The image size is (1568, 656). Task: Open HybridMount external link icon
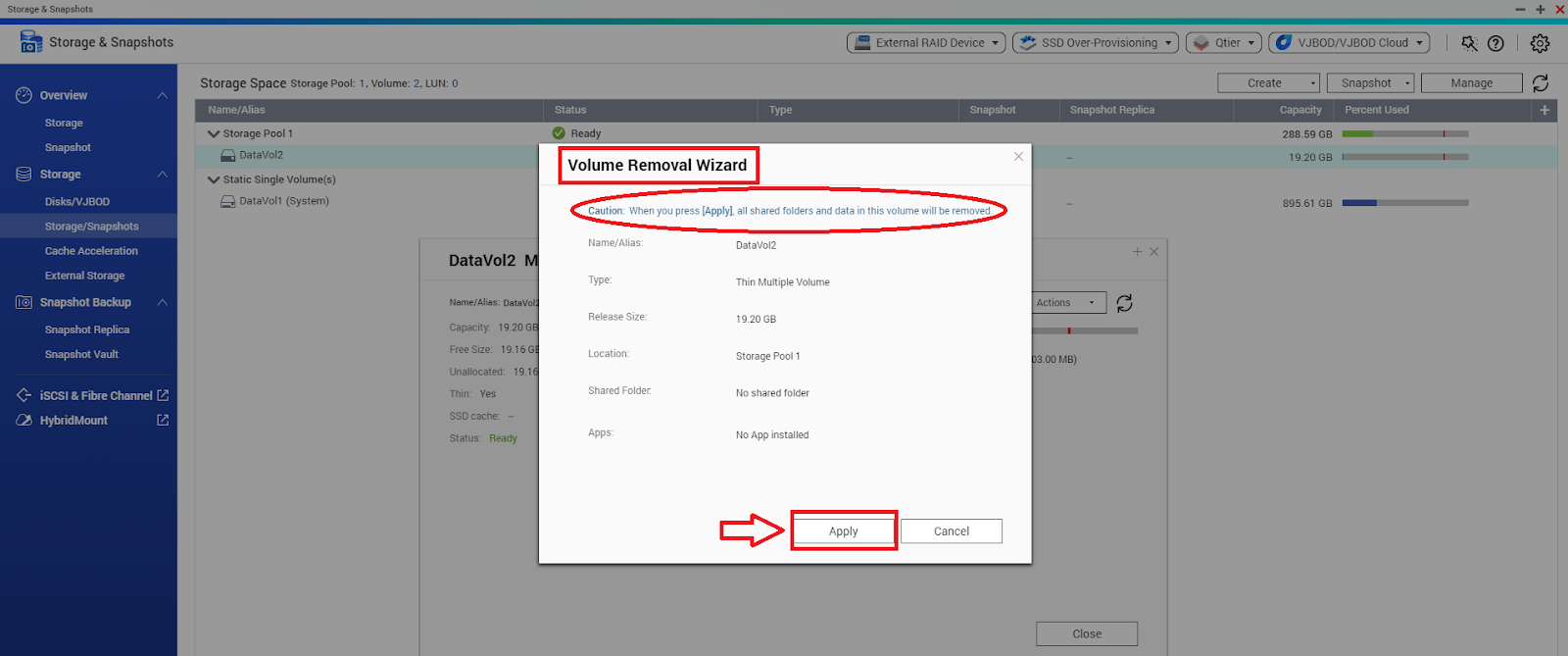(x=163, y=420)
